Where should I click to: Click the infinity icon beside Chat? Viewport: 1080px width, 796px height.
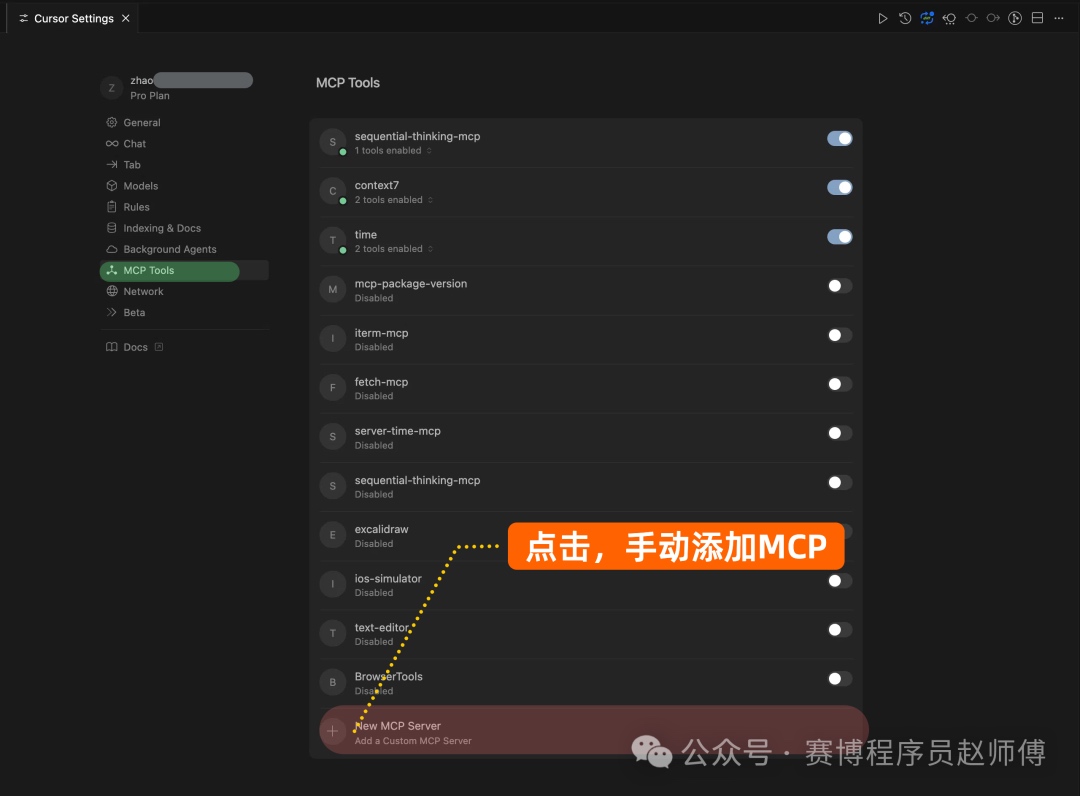(x=112, y=144)
